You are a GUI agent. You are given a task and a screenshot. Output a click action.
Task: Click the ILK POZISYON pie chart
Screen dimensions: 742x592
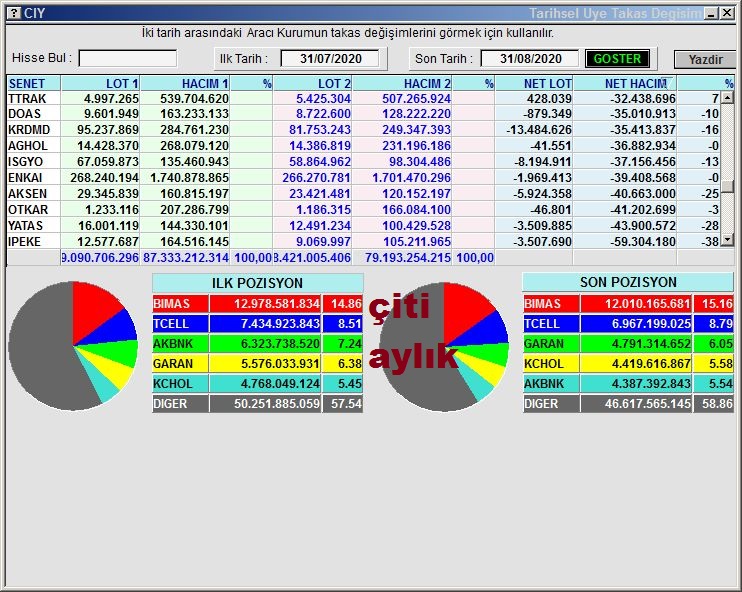pyautogui.click(x=73, y=346)
